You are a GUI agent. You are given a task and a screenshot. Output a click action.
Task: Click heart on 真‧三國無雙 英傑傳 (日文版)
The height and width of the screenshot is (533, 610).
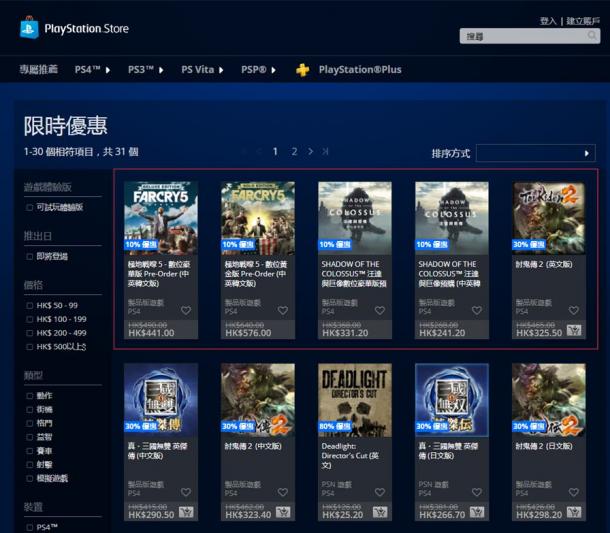[x=477, y=492]
